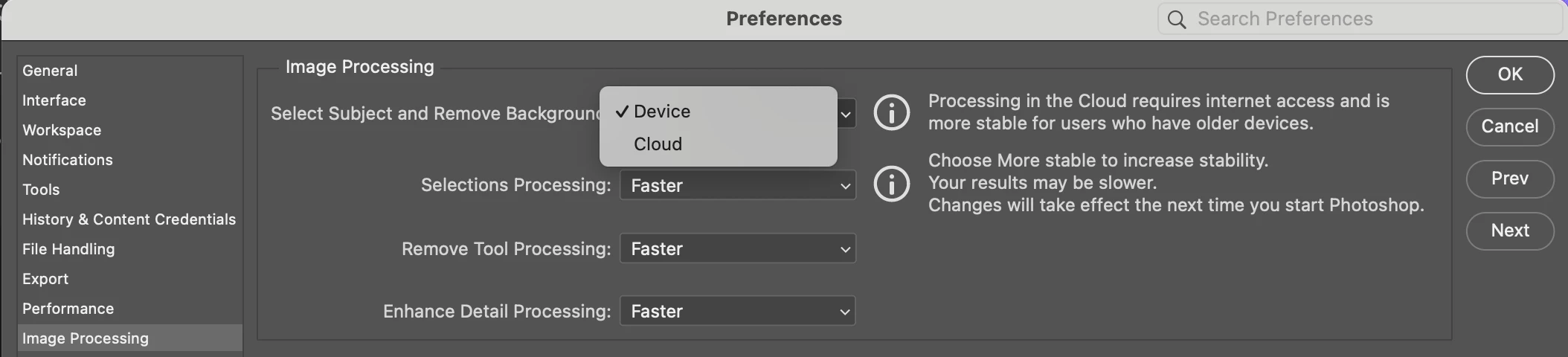The height and width of the screenshot is (357, 1568).
Task: Select History & Content Credentials category
Action: pos(129,219)
